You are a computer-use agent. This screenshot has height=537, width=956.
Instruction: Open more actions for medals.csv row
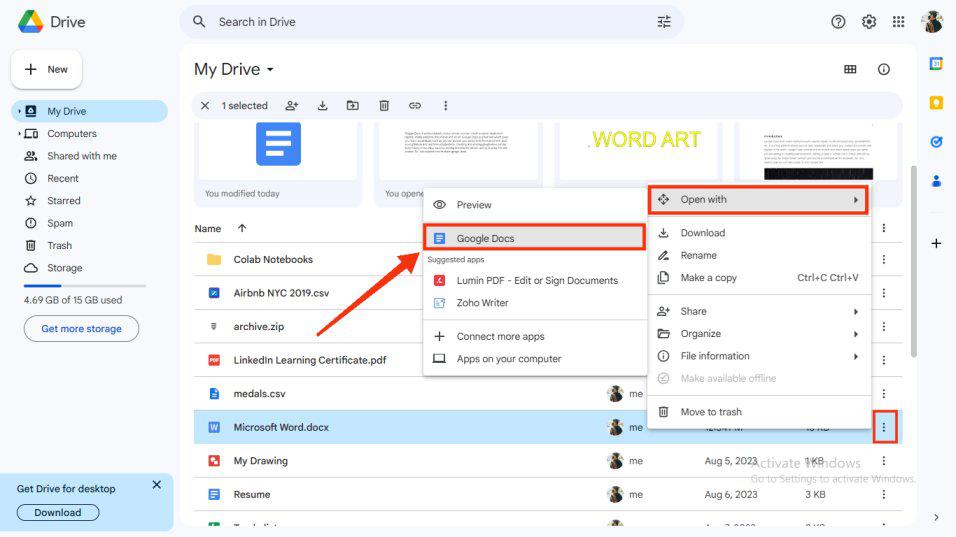point(883,394)
